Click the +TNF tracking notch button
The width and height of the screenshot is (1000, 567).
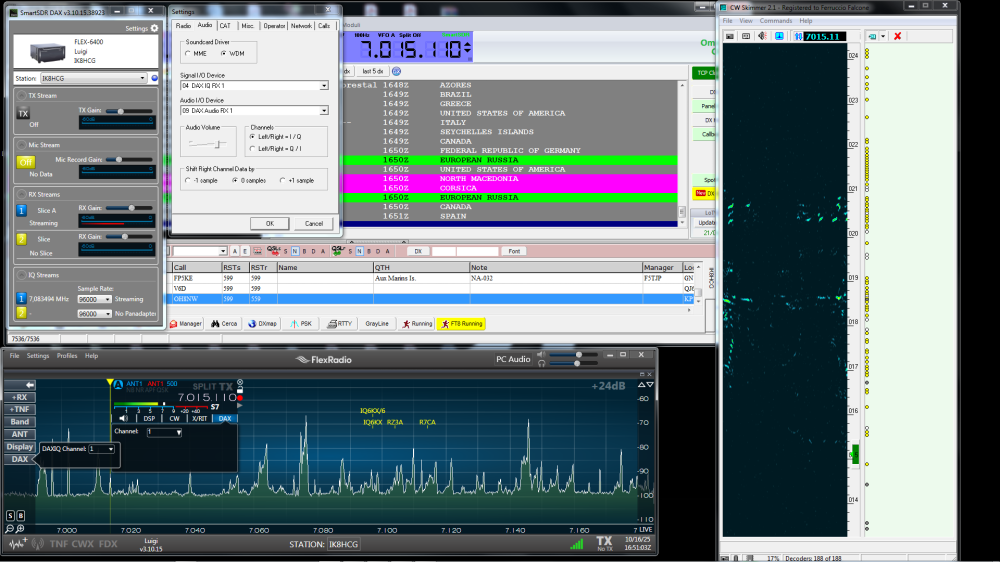tap(19, 409)
